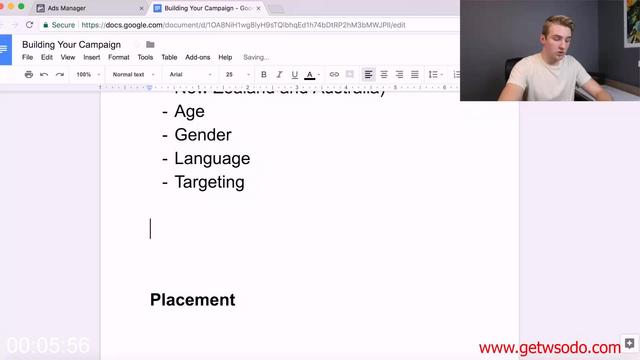Image resolution: width=640 pixels, height=360 pixels.
Task: Open the View menu
Action: 68,57
